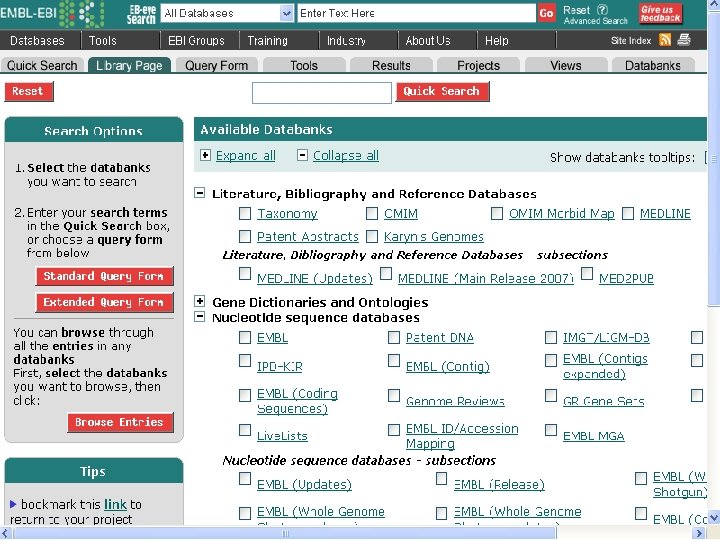Check the MEDLINE checkbox
Image resolution: width=720 pixels, height=540 pixels.
[628, 214]
